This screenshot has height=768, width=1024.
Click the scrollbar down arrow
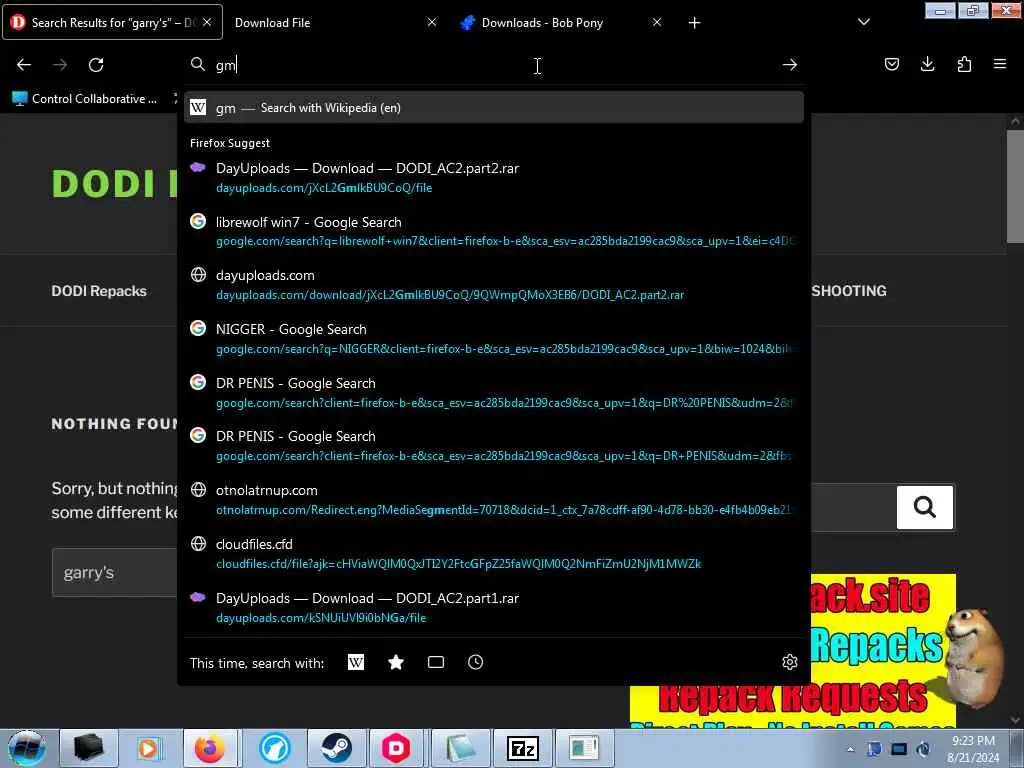pos(1015,720)
